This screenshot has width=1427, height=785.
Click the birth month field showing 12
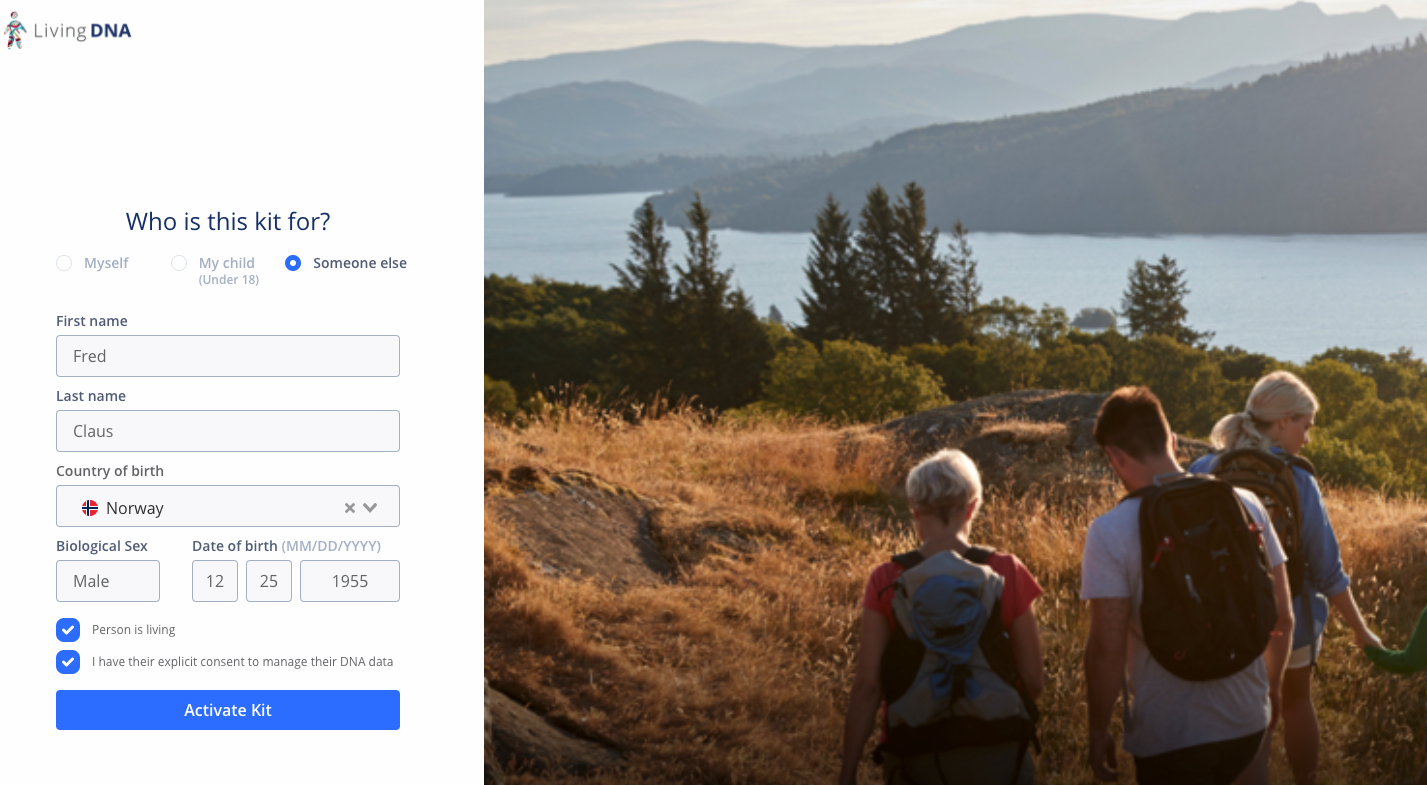coord(215,581)
